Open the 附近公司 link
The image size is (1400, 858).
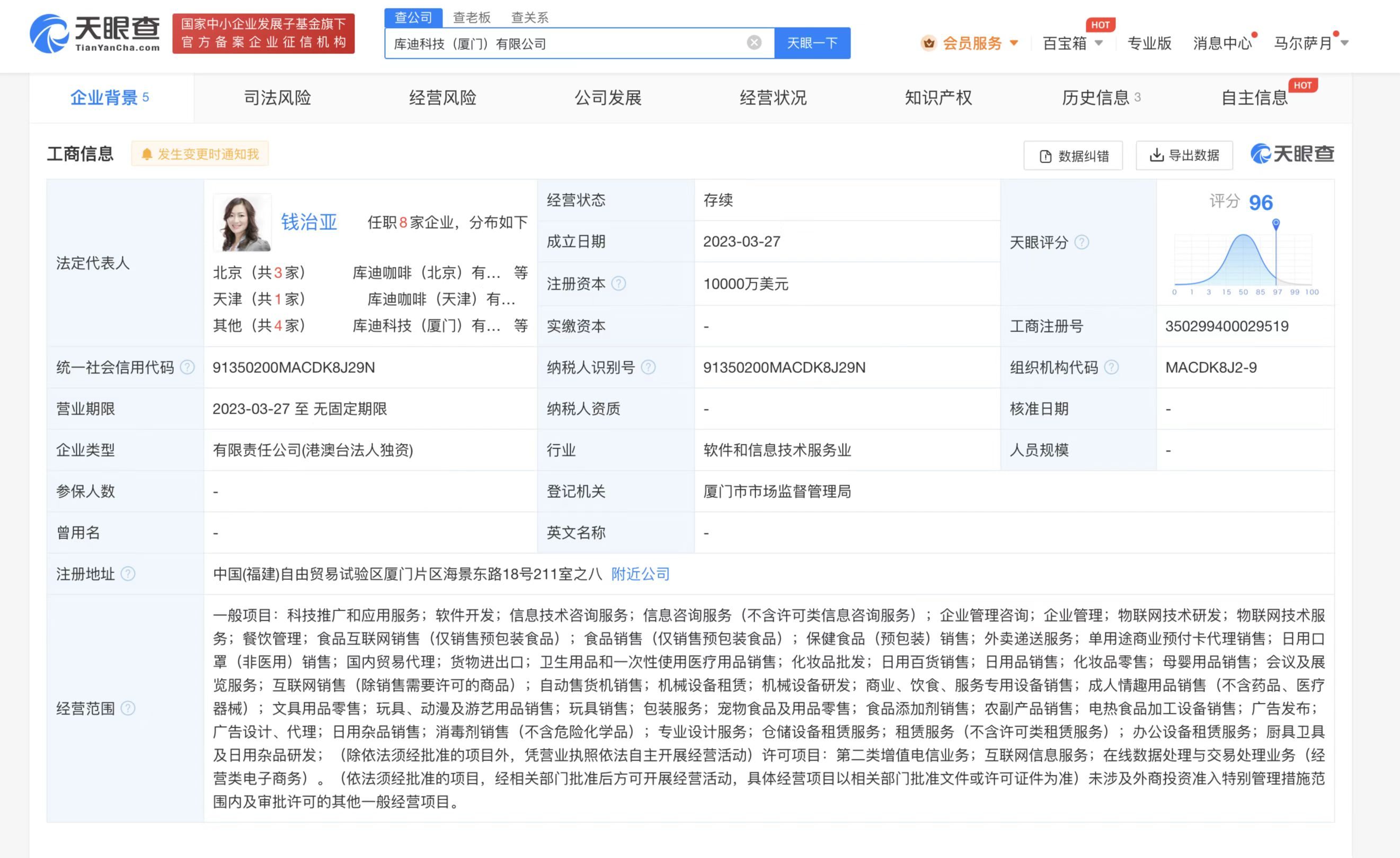click(x=640, y=574)
